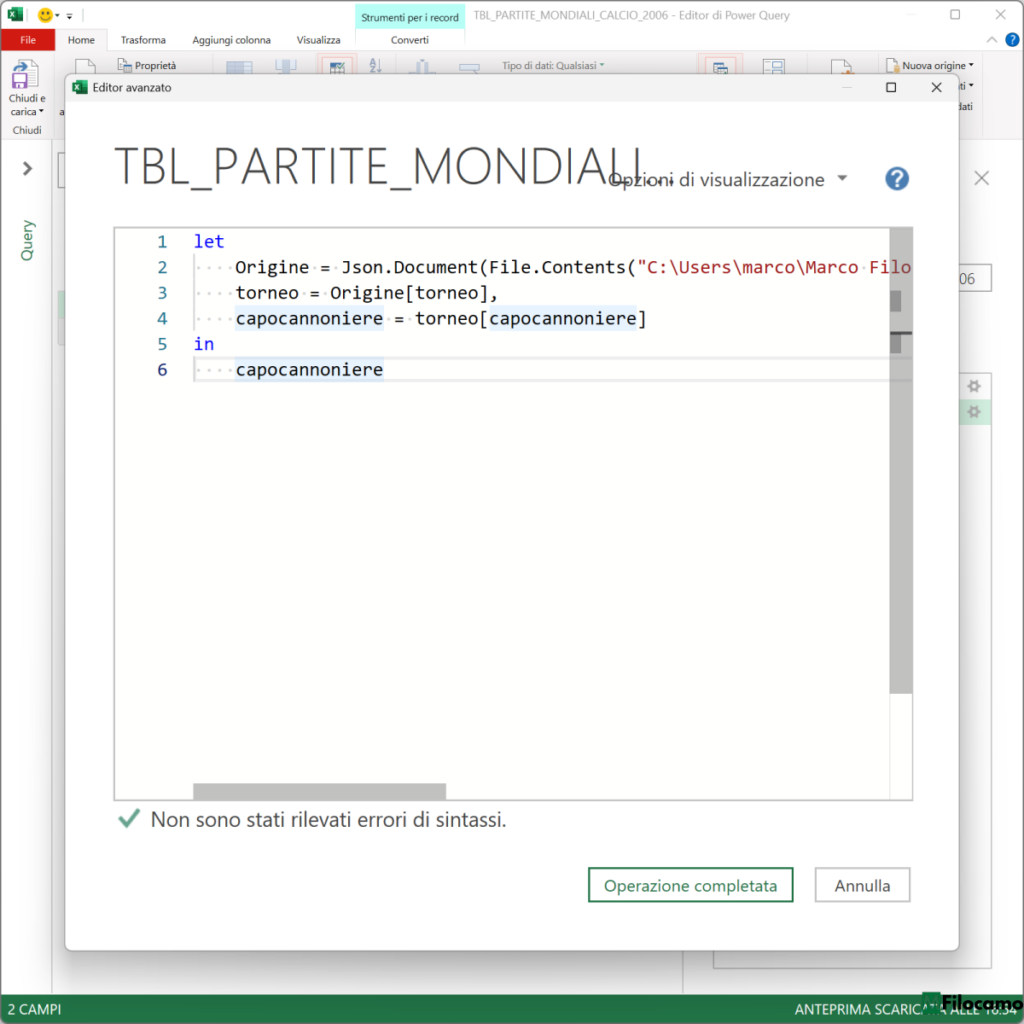
Task: Click 'Non sono stati rilevati errori di sintassi' message
Action: pyautogui.click(x=328, y=820)
